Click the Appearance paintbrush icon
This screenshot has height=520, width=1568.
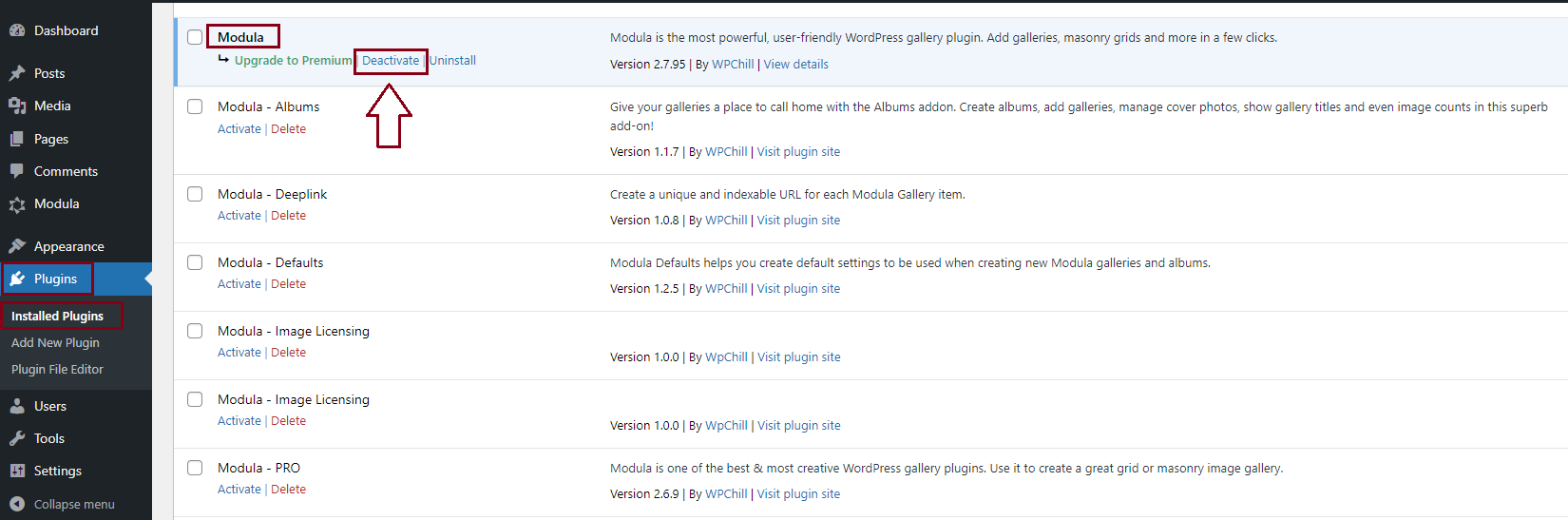tap(17, 246)
